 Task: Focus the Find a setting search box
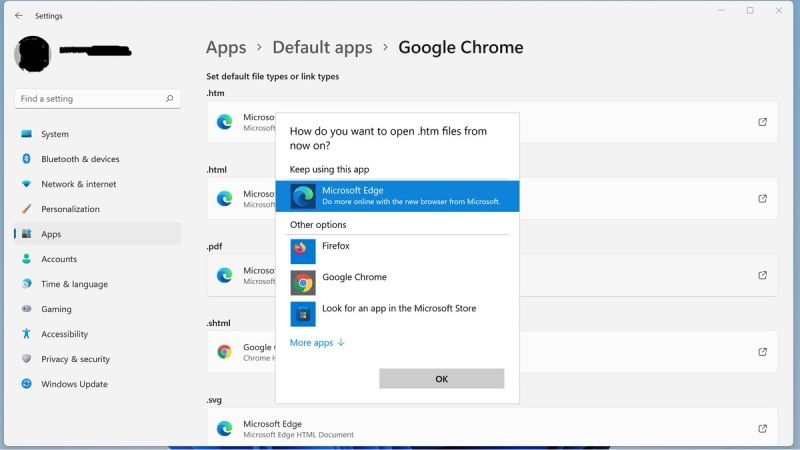pos(97,98)
